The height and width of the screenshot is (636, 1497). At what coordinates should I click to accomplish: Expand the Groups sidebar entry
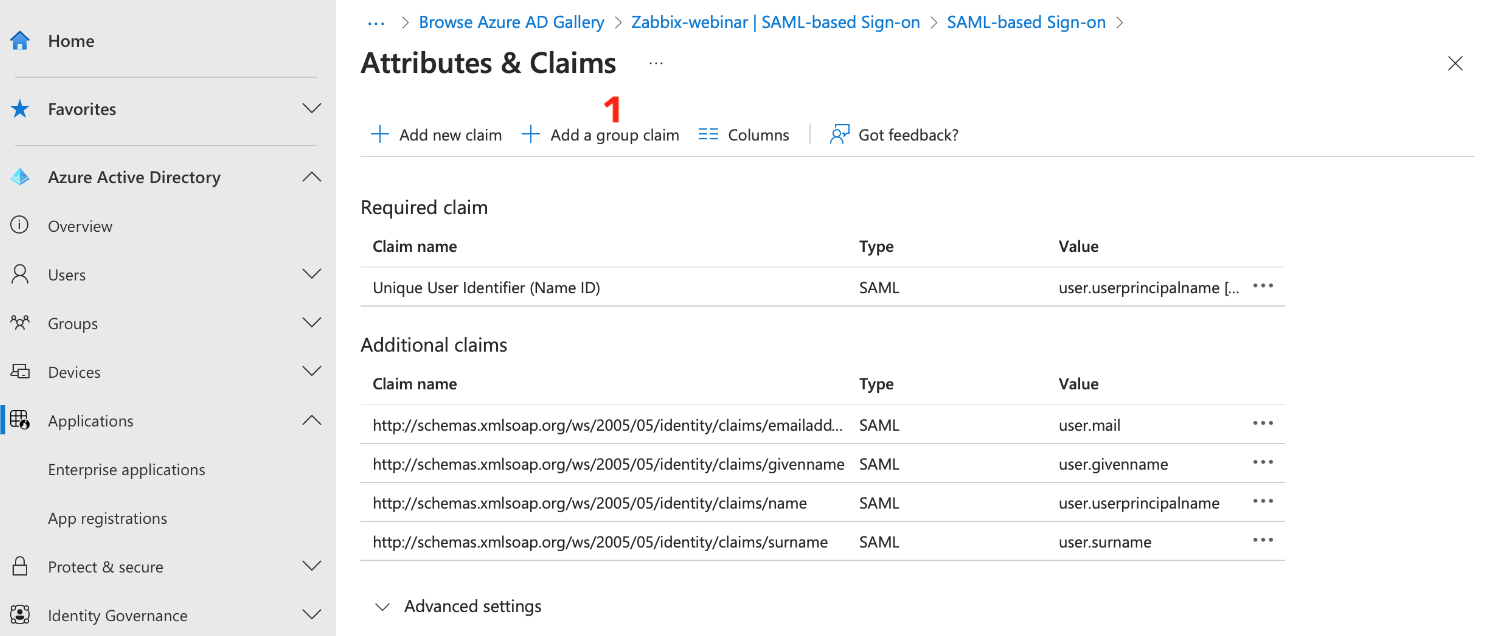pos(311,323)
